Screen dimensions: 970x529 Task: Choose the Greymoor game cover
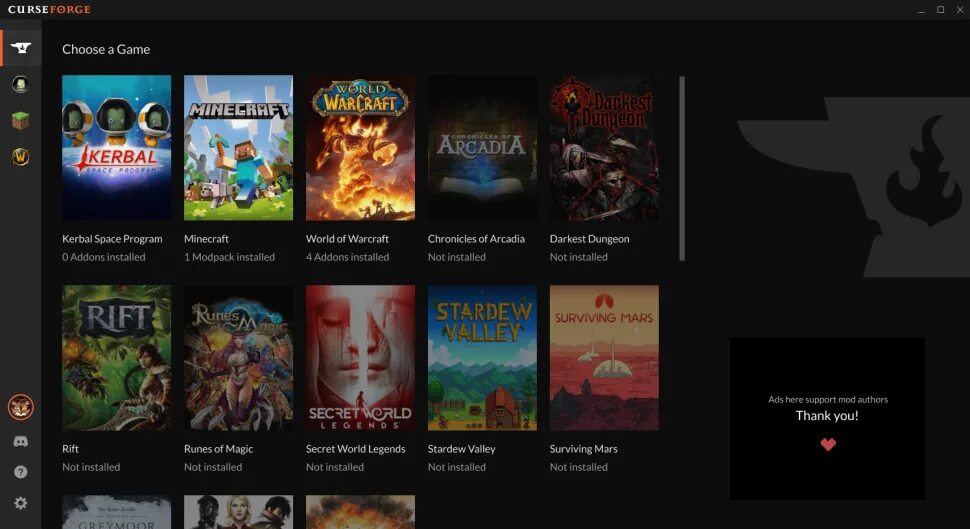tap(116, 512)
